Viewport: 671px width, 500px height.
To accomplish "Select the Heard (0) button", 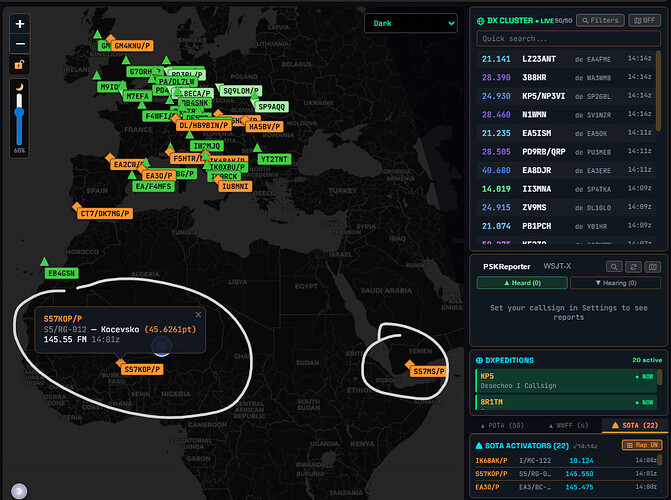I will click(x=521, y=283).
